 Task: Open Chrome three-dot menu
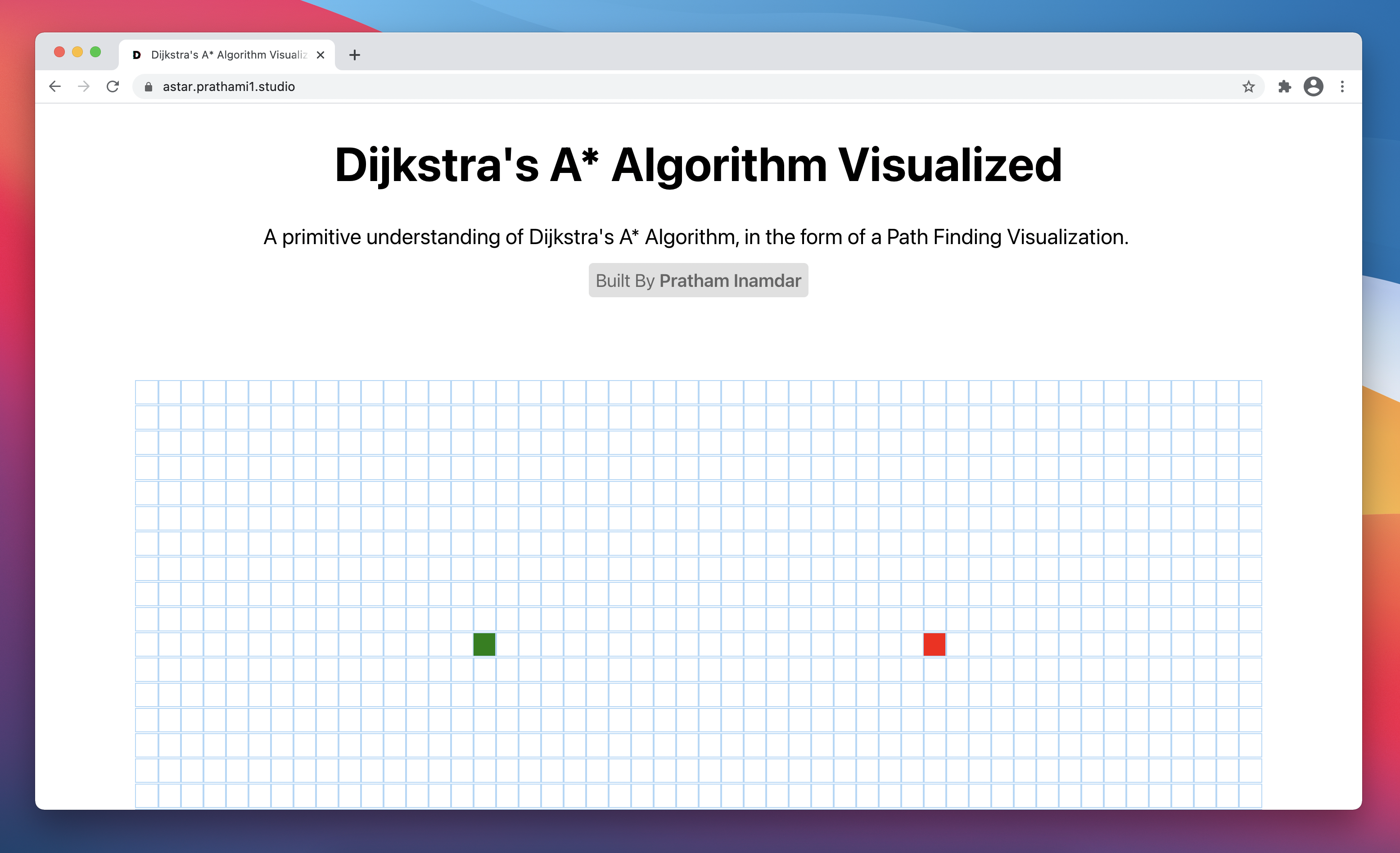1342,86
